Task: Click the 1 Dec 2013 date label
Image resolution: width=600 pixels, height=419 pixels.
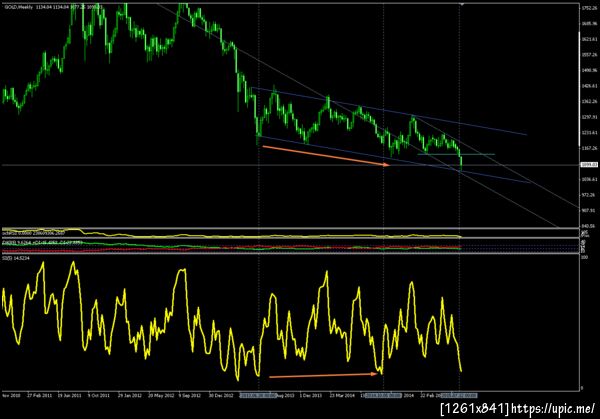Action: coord(310,395)
